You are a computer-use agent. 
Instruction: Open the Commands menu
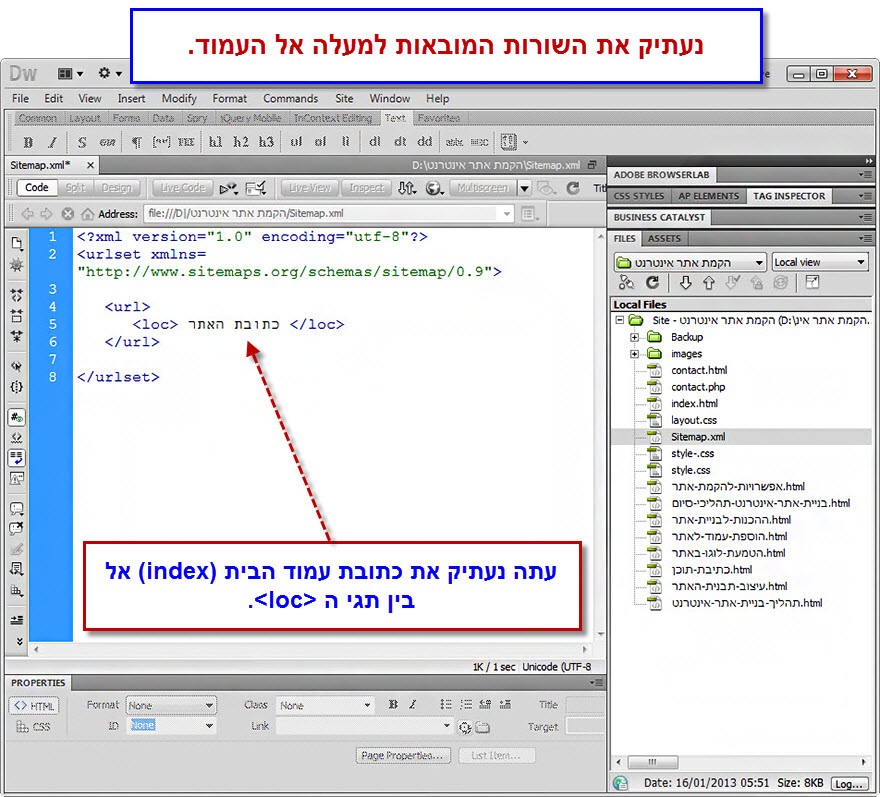[x=290, y=98]
